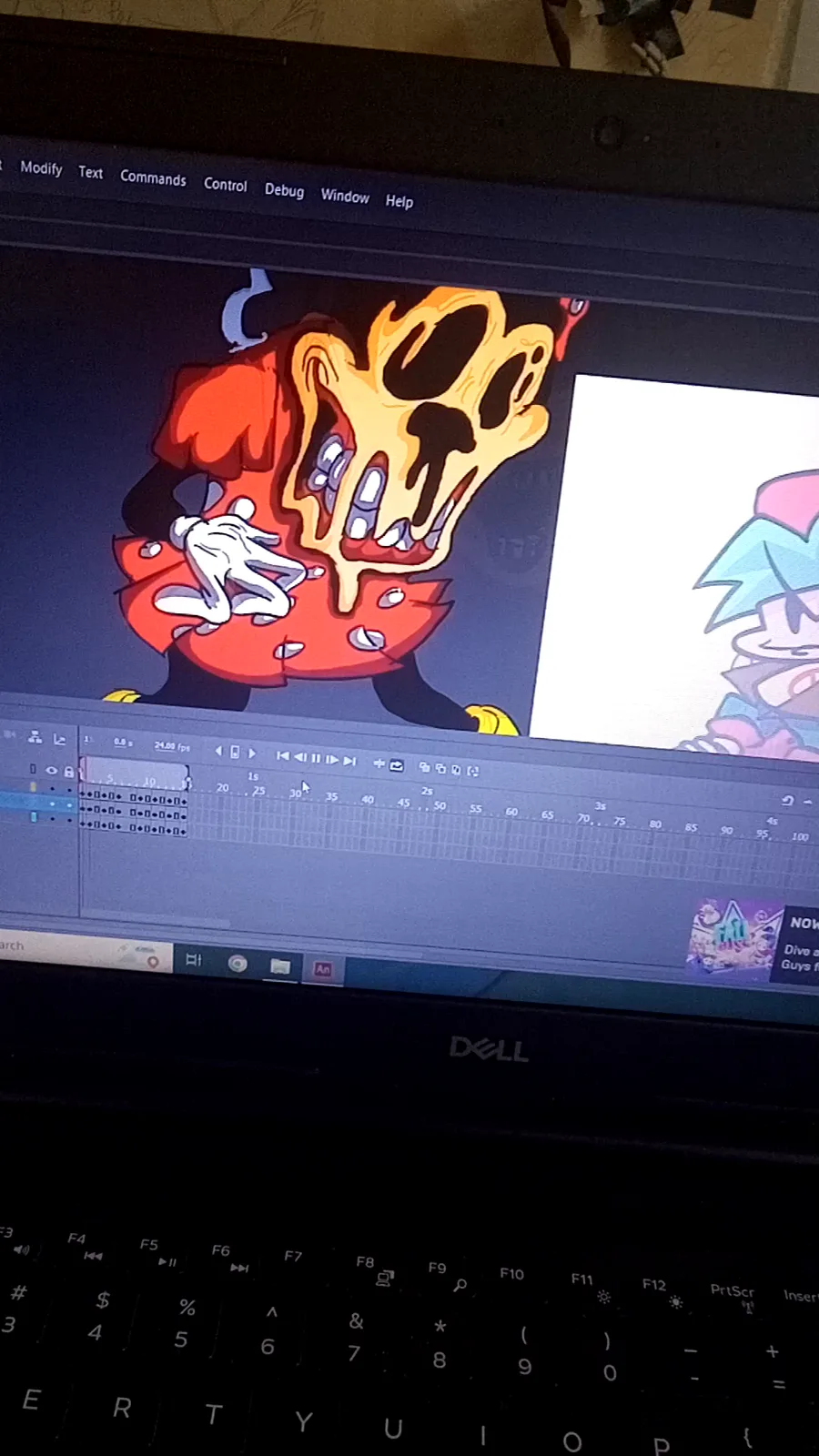Open the Text menu
This screenshot has height=1456, width=819.
(x=90, y=172)
